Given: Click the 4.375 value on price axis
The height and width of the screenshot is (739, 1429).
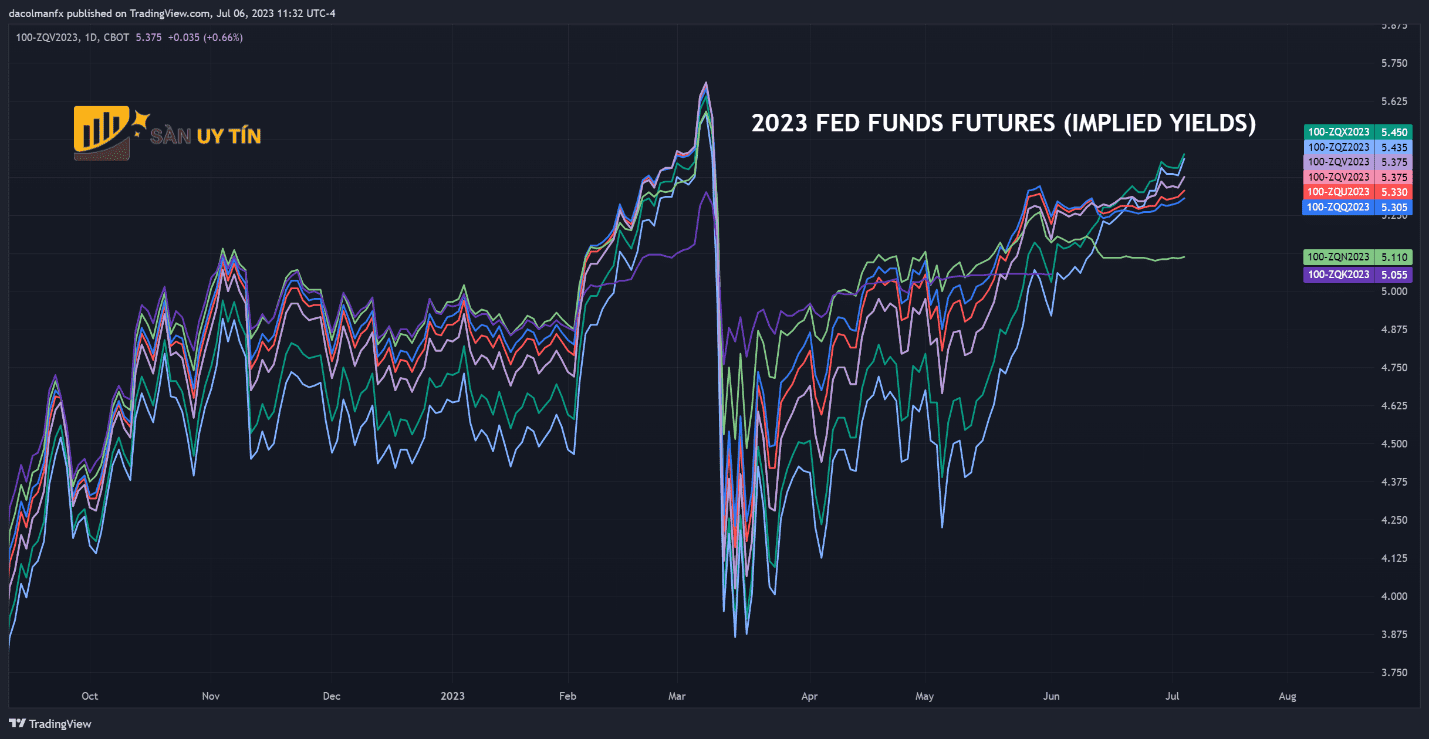Looking at the screenshot, I should 1393,482.
